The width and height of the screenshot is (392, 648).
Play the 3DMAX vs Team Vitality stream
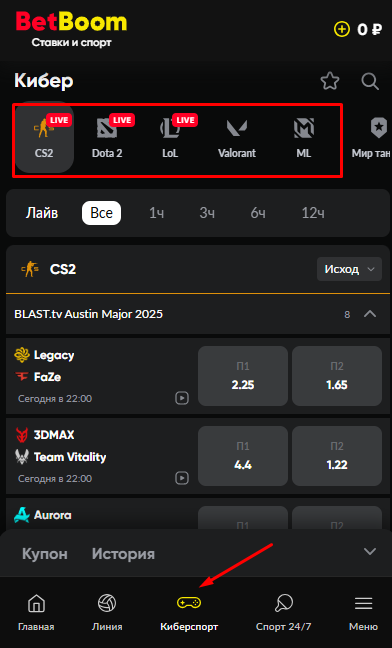coord(182,478)
